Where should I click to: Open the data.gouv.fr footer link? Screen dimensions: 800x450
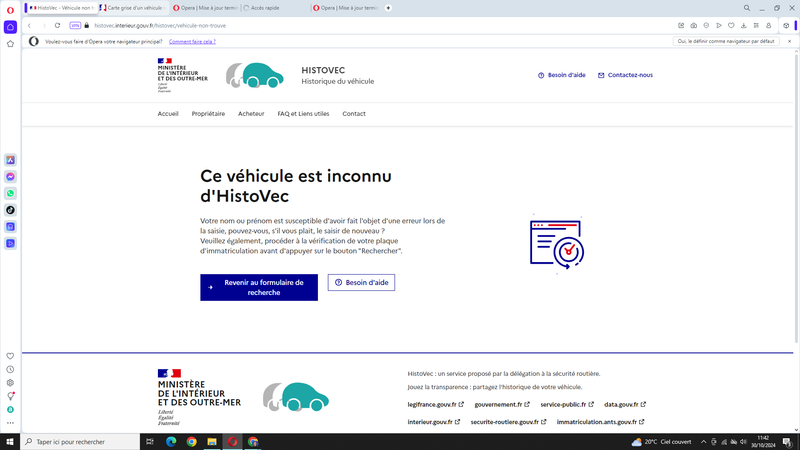625,405
